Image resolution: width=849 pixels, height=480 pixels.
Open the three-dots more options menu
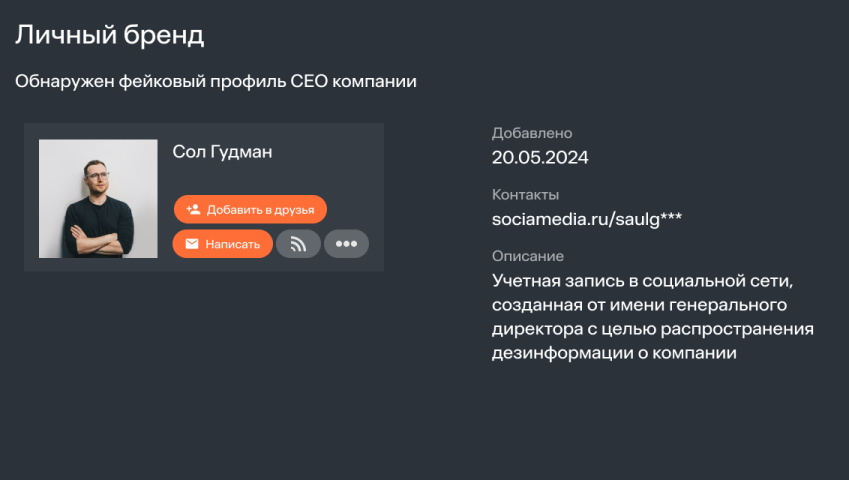(346, 244)
